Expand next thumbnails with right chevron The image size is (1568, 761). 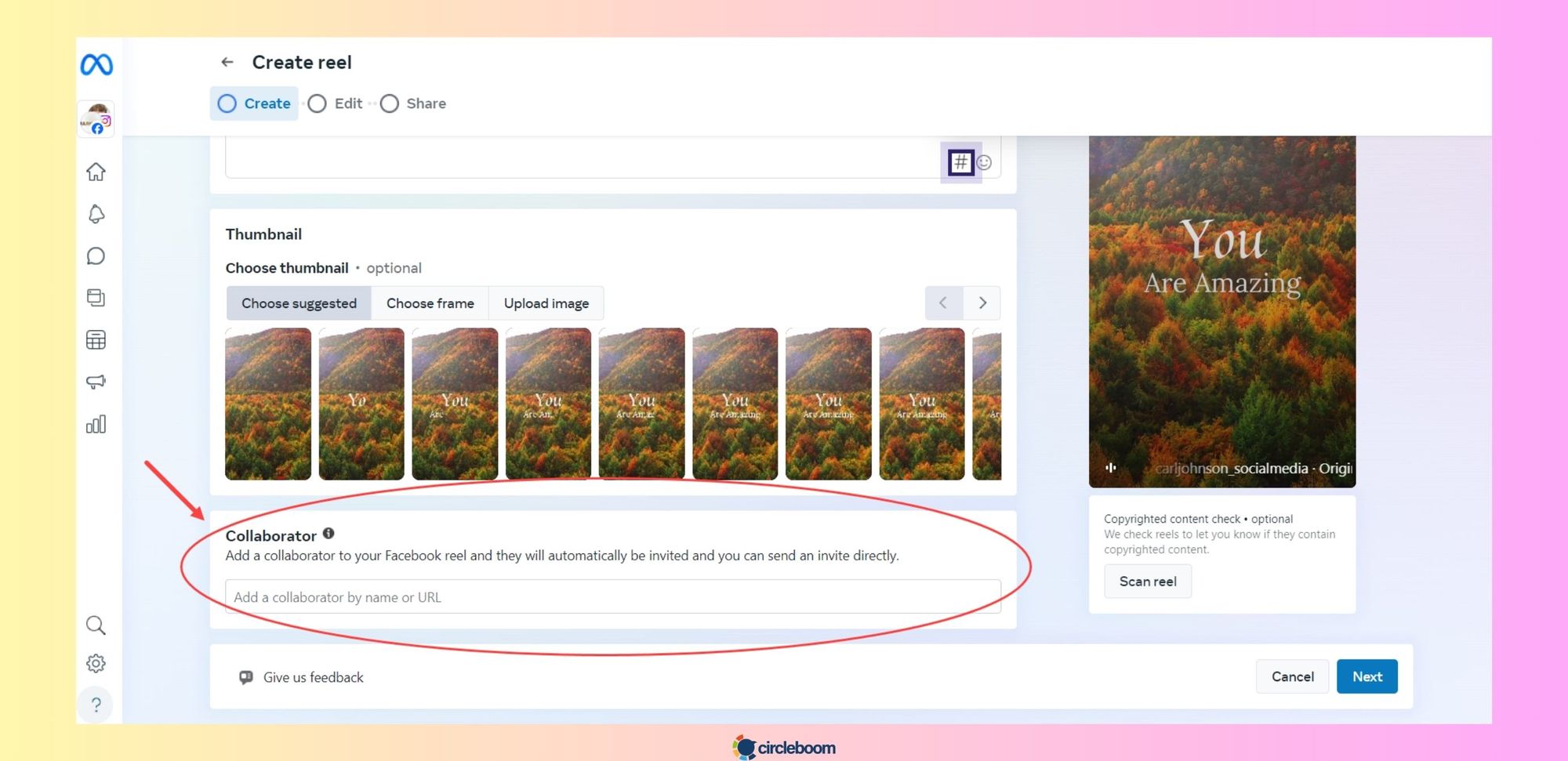click(x=982, y=303)
